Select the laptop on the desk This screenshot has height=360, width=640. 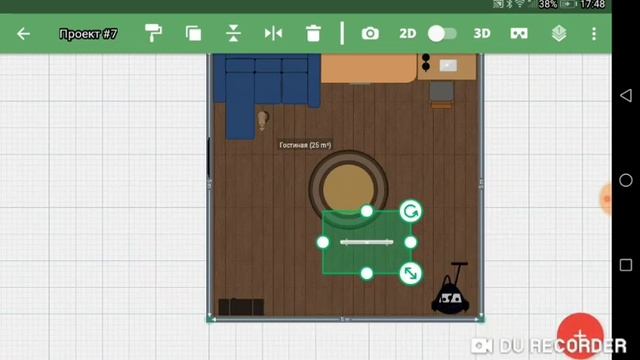(x=448, y=65)
